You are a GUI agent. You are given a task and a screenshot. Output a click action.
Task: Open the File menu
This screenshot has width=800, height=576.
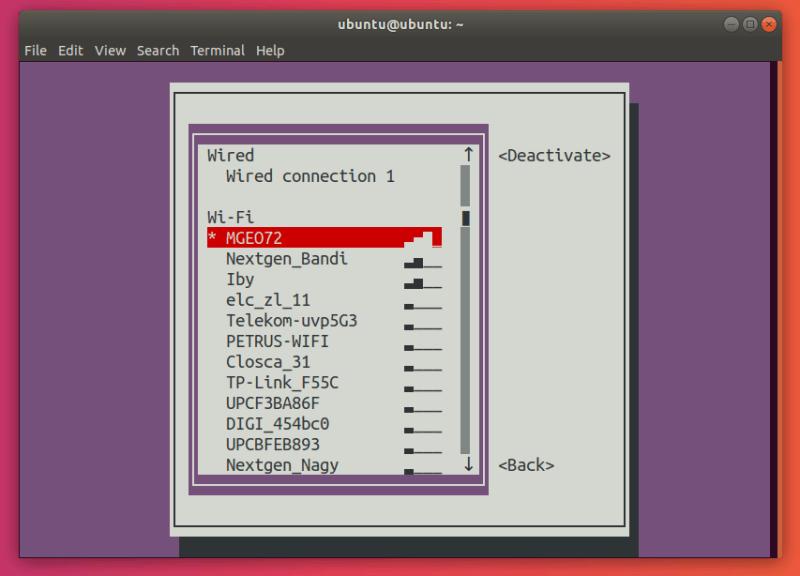tap(35, 50)
